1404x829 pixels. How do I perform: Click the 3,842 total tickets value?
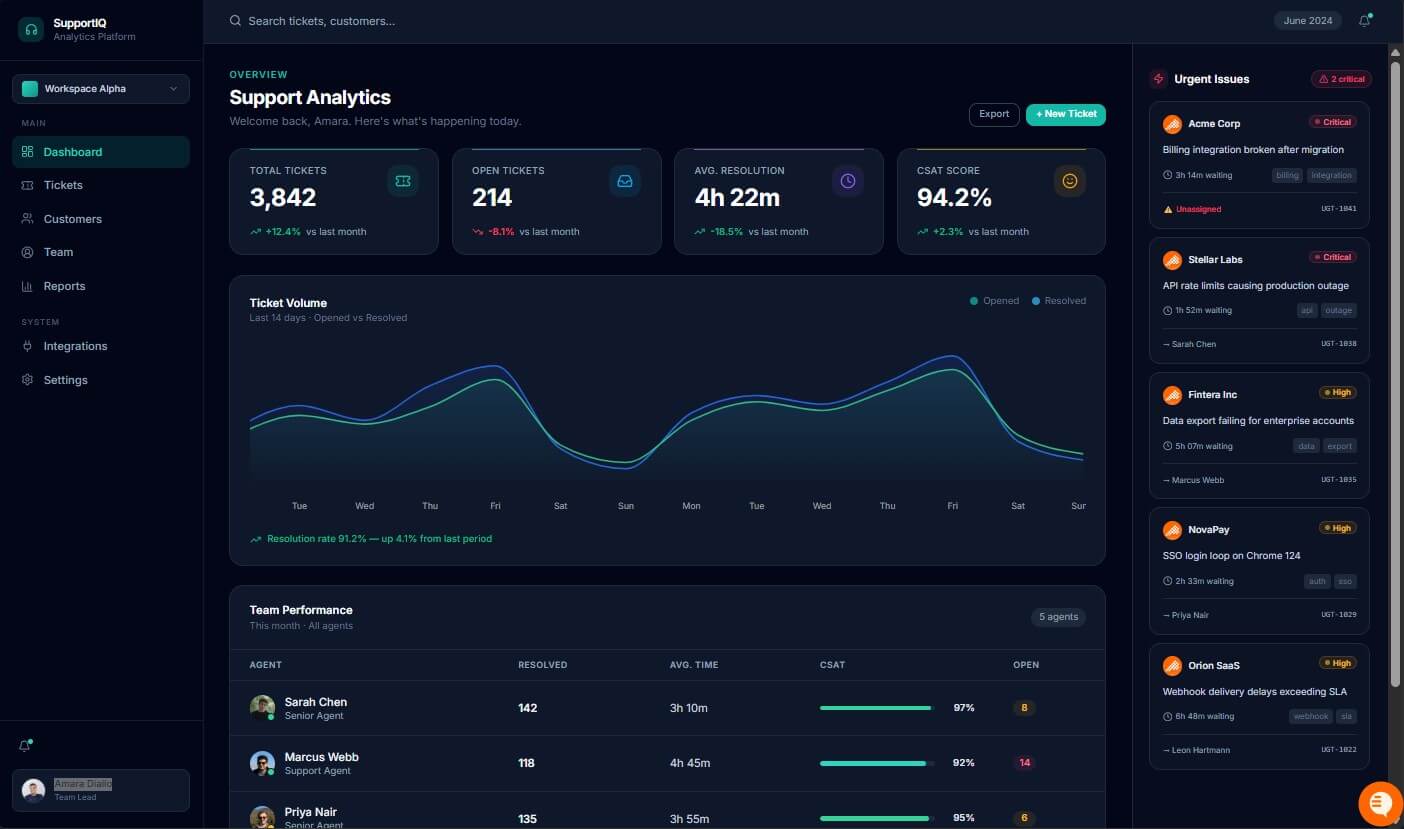283,198
